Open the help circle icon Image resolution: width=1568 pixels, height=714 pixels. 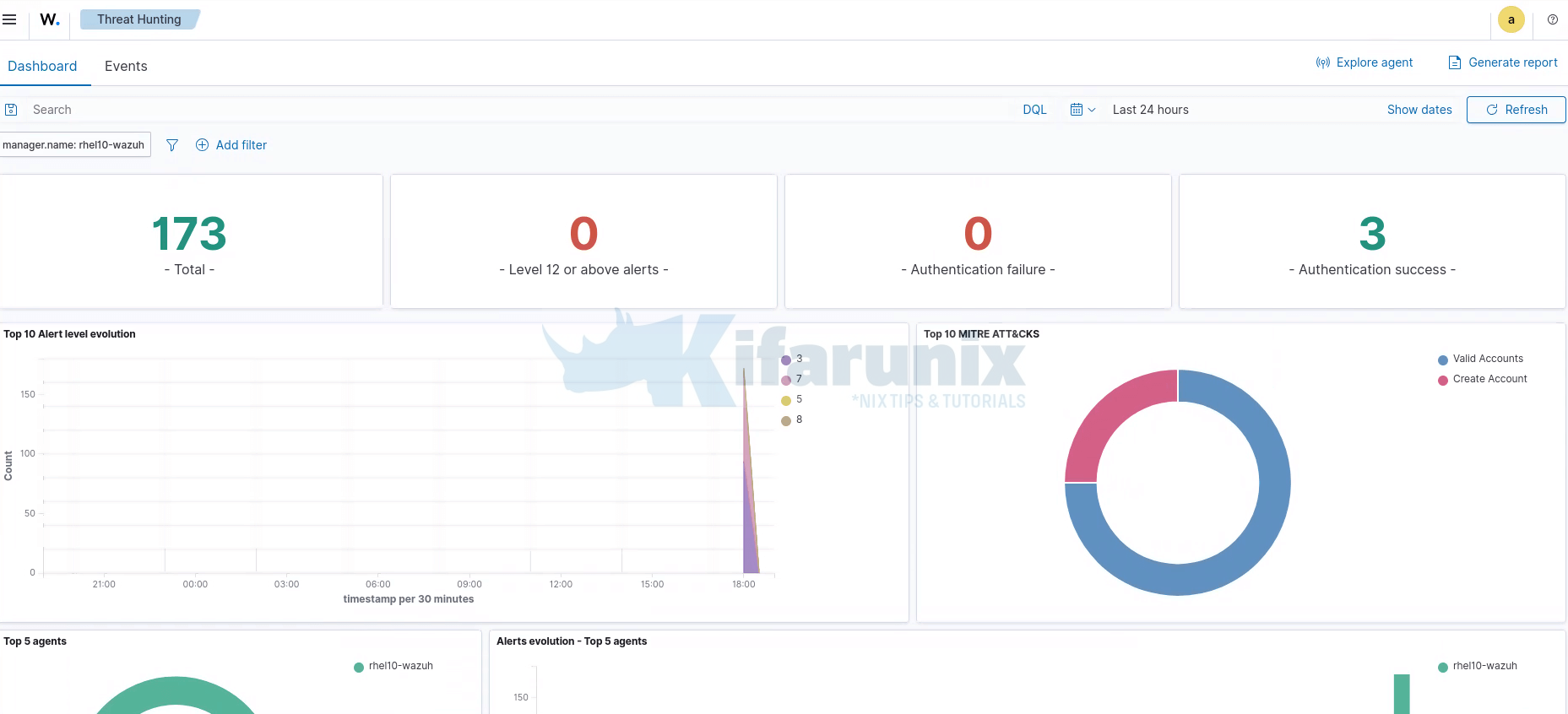[1552, 19]
